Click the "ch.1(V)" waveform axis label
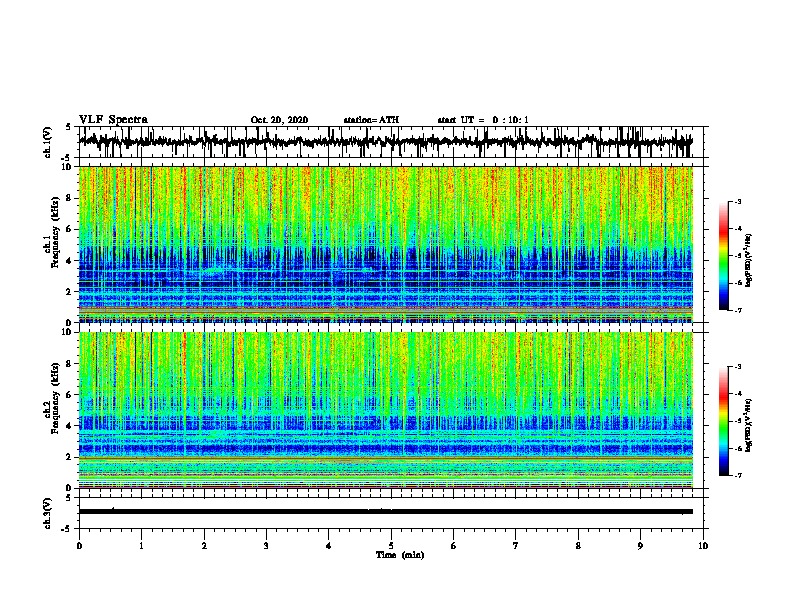The height and width of the screenshot is (612, 792). 48,142
